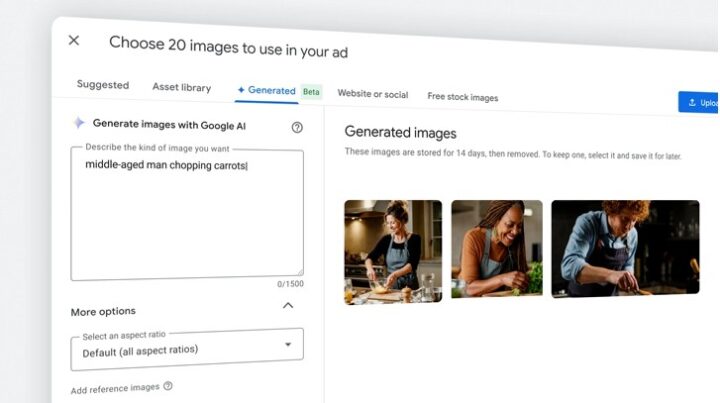Open help icon beside Generate images with Google AI
720x403 pixels.
pos(297,128)
